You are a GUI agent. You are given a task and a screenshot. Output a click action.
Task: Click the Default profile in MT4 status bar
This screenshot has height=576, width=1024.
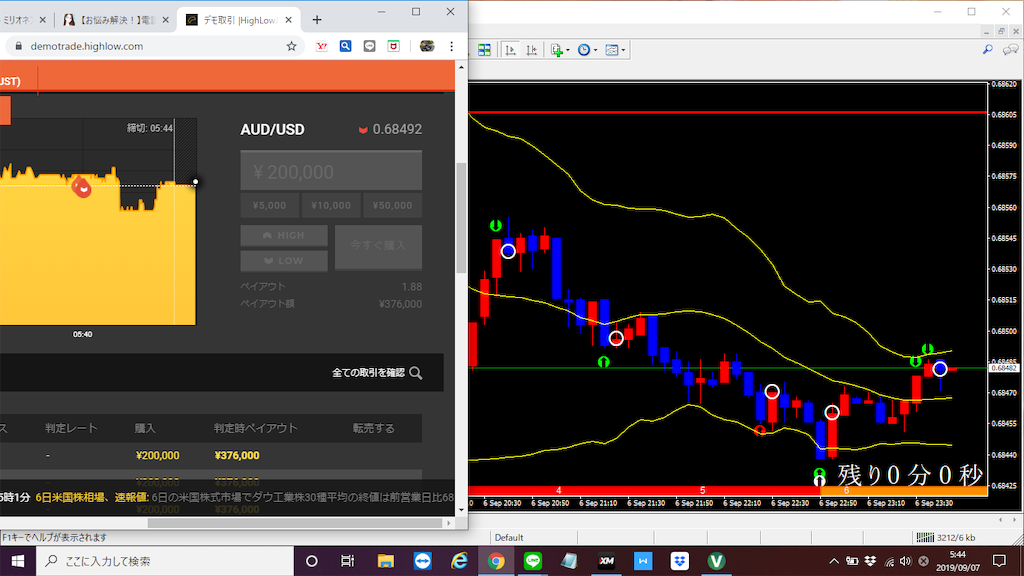click(x=509, y=537)
